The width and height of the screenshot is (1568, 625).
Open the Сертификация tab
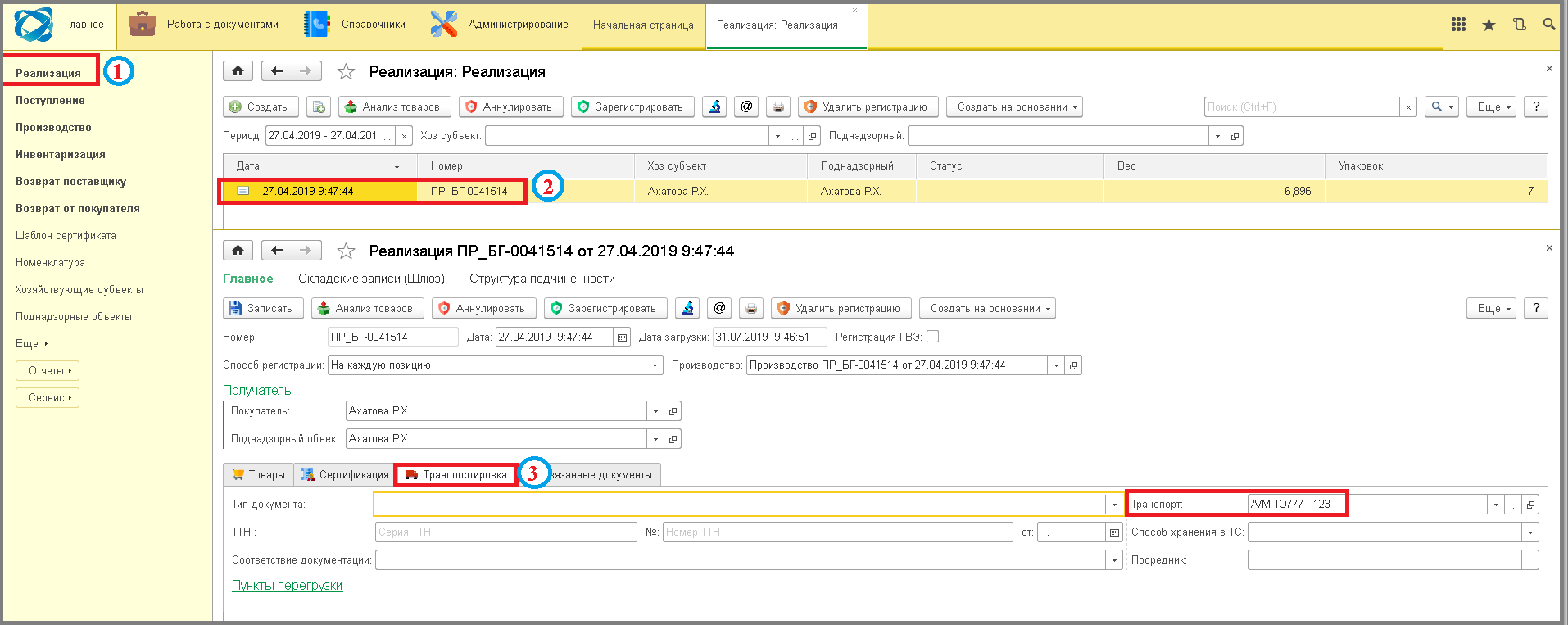(x=345, y=475)
